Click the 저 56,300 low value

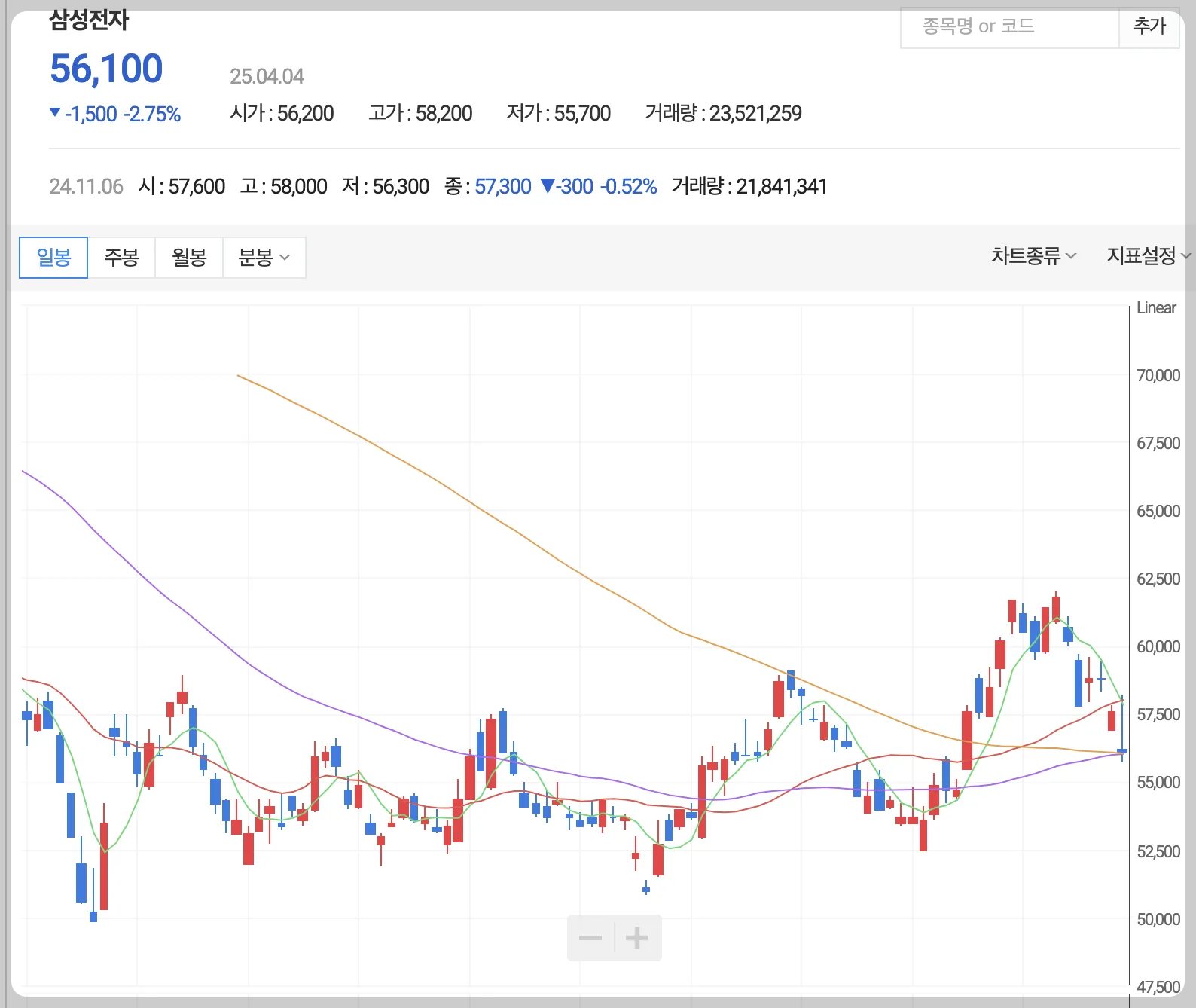[386, 187]
